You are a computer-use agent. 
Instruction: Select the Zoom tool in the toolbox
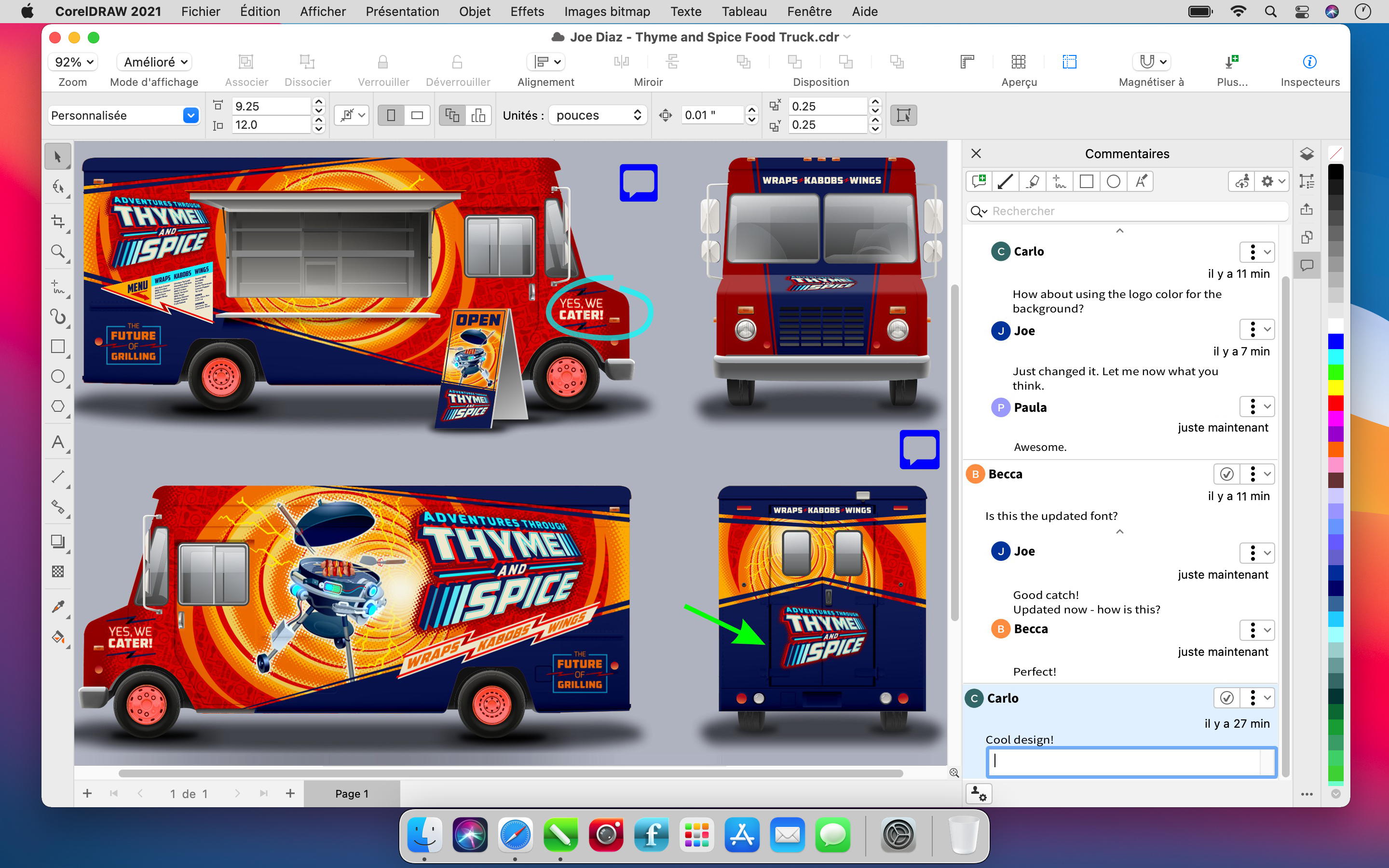[x=58, y=251]
